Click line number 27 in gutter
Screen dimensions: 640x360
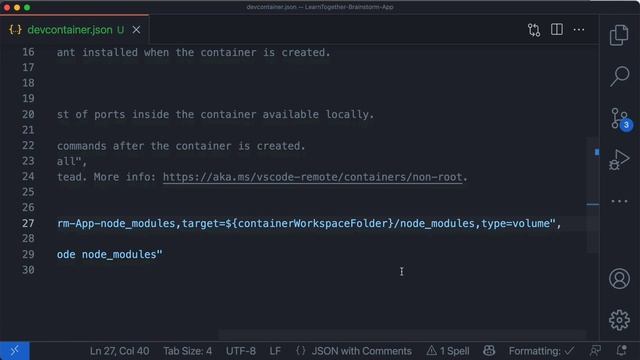28,223
